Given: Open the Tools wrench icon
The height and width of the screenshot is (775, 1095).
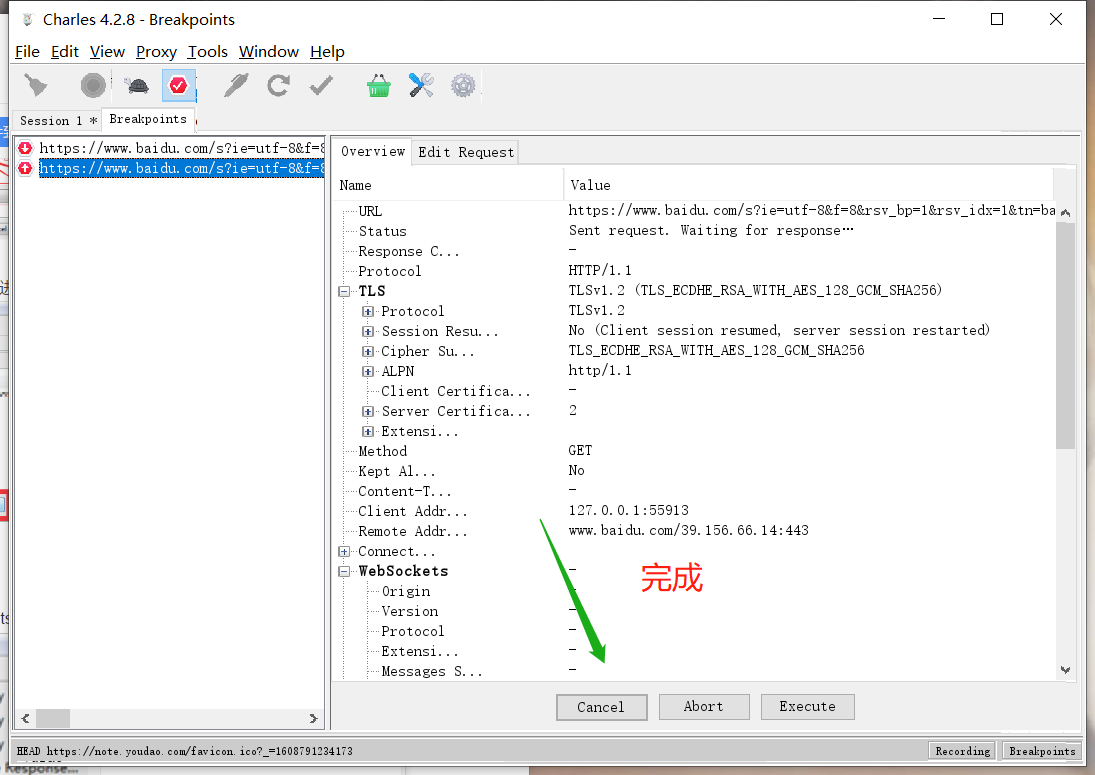Looking at the screenshot, I should tap(421, 85).
